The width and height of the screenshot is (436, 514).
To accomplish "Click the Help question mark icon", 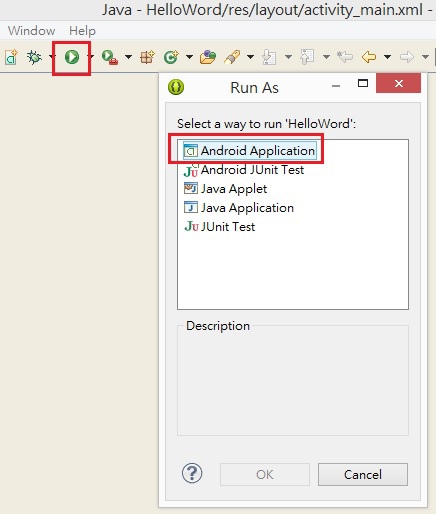I will [x=192, y=473].
